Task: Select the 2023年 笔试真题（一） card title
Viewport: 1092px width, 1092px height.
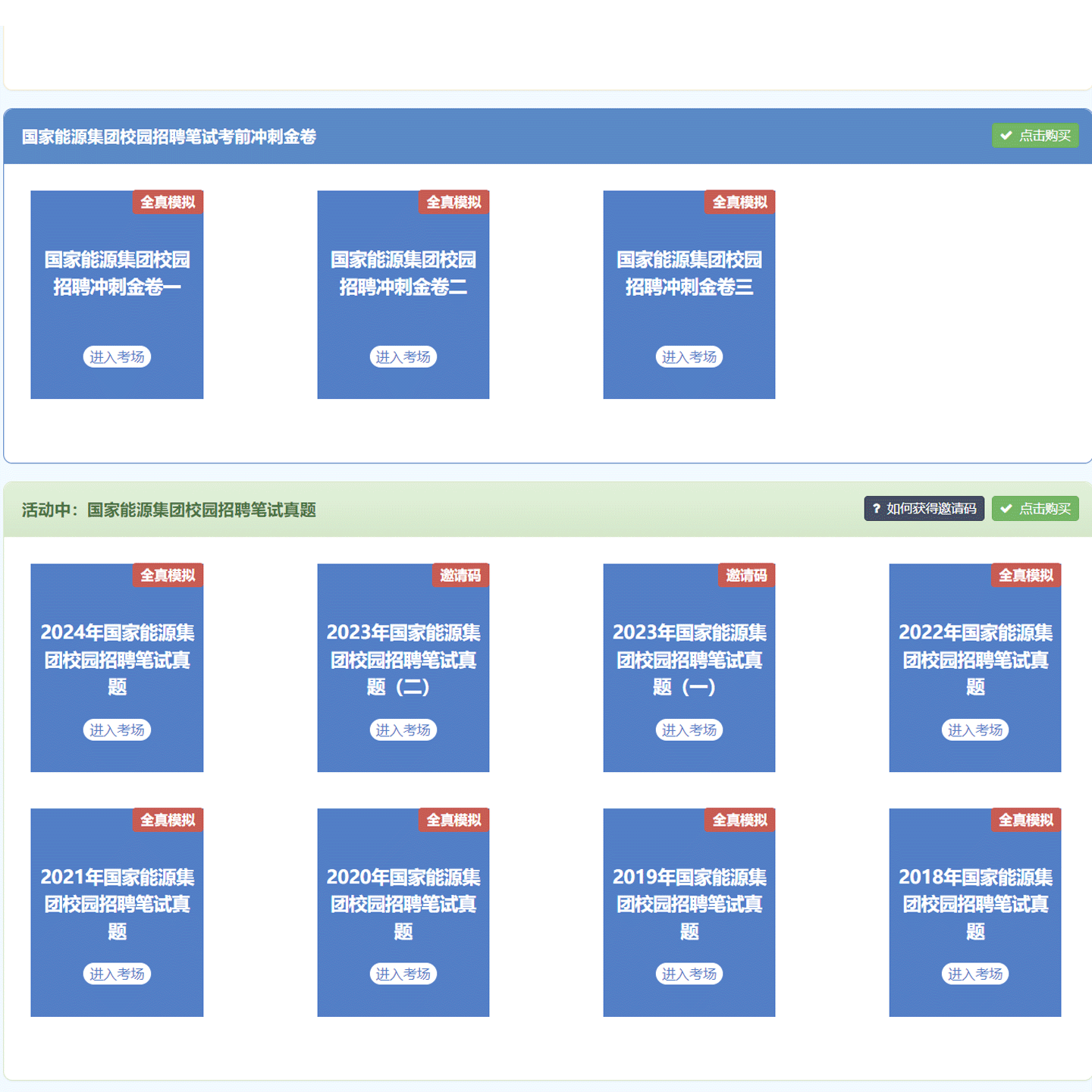Action: [689, 660]
